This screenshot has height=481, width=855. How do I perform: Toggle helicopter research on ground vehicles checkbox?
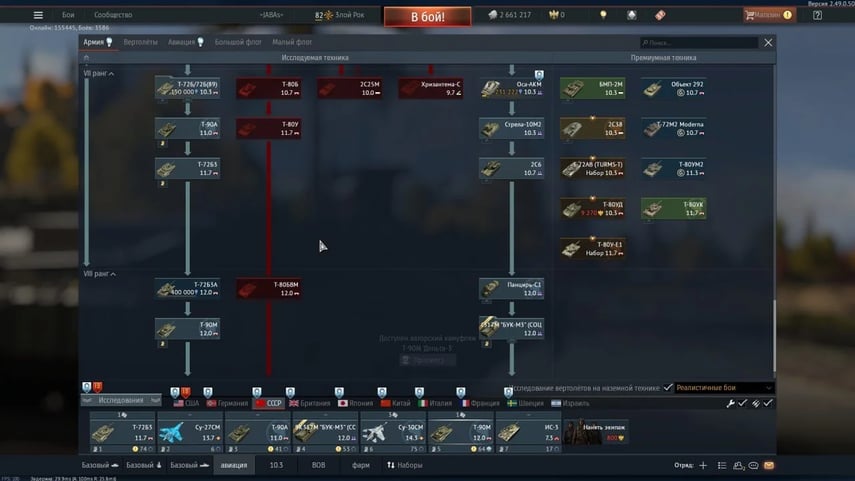[668, 387]
